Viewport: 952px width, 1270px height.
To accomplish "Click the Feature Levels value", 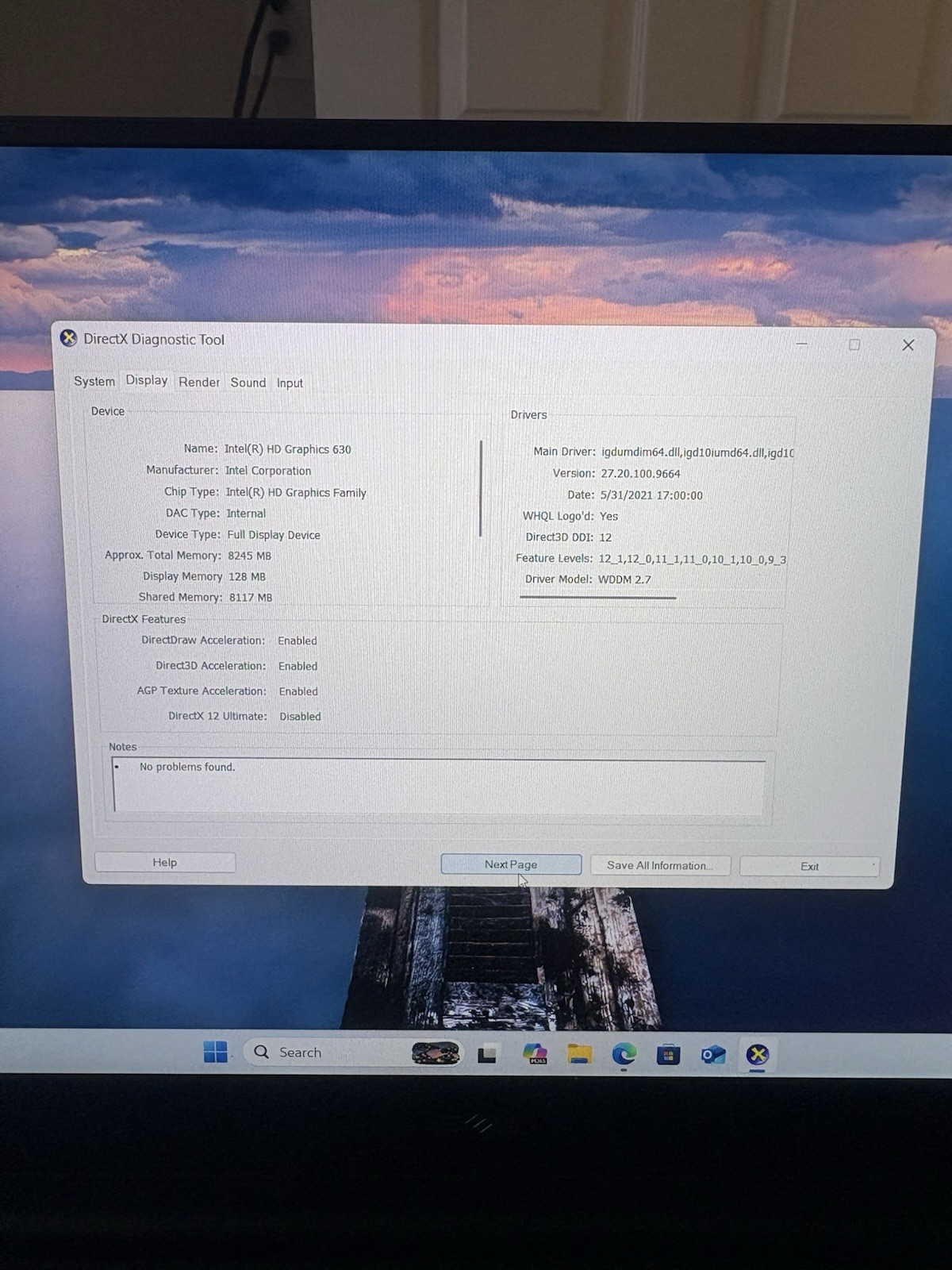I will 693,559.
